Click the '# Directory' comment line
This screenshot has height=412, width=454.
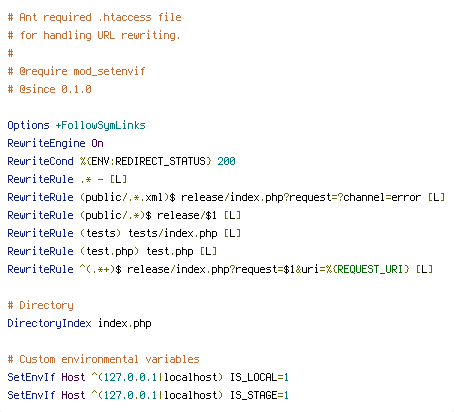40,305
